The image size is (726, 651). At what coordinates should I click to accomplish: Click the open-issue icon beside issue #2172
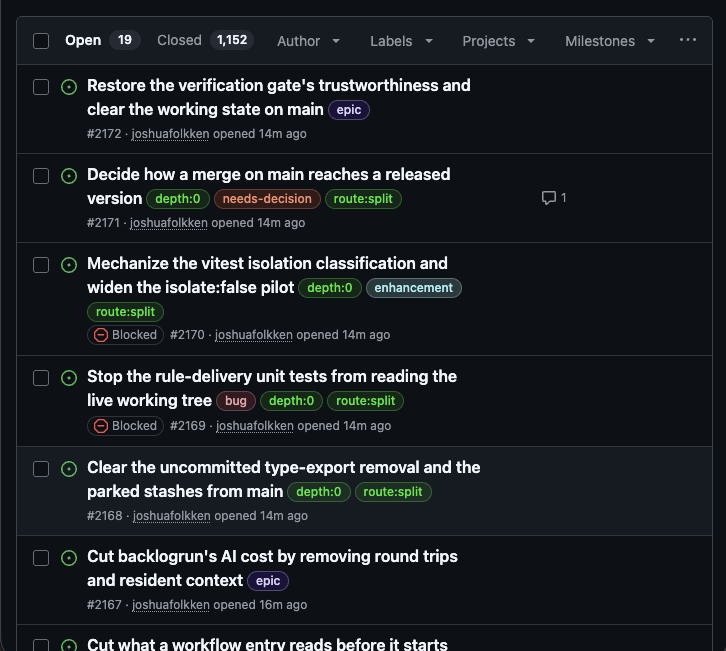69,87
